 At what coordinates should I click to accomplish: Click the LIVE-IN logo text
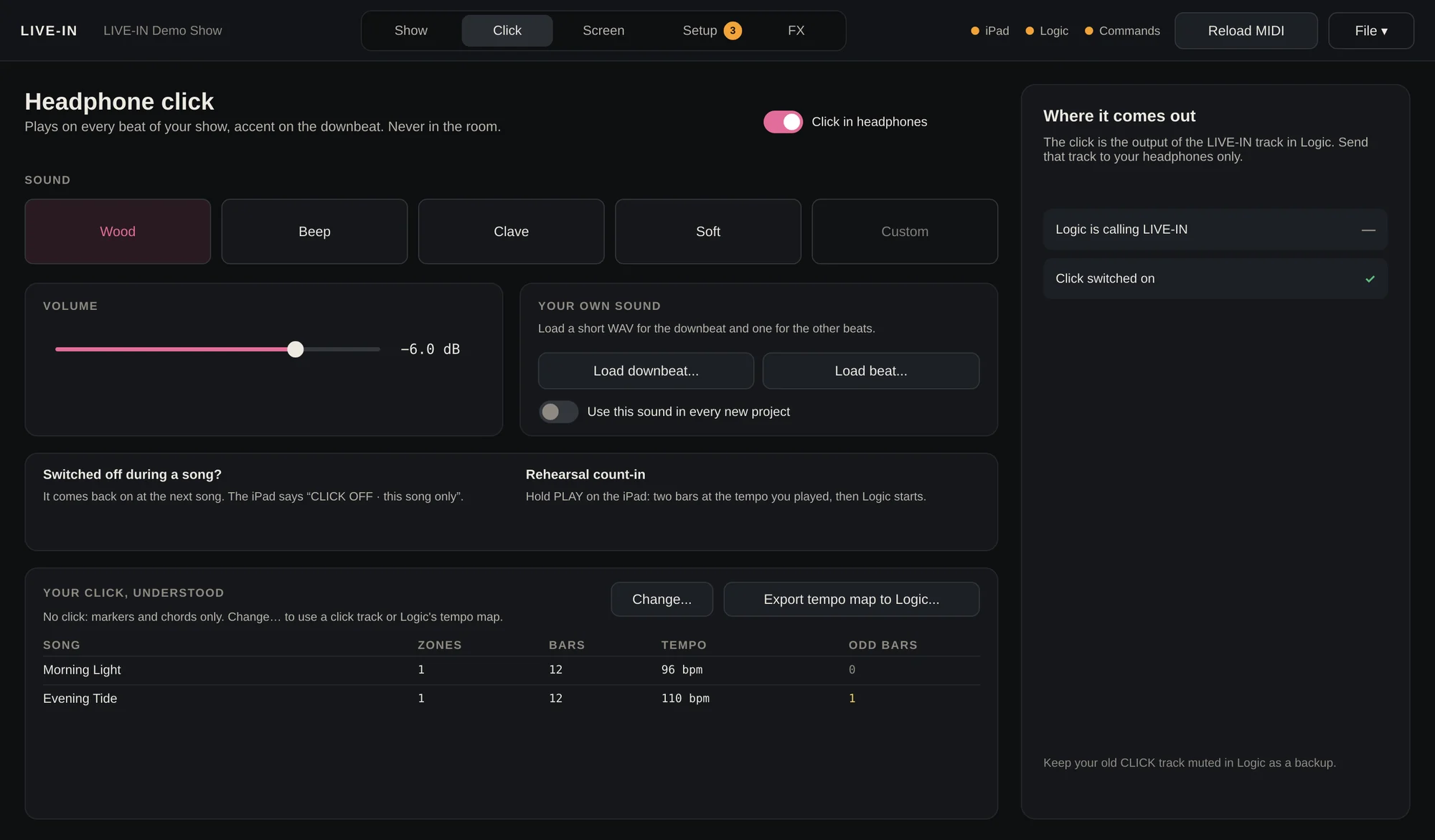(49, 31)
